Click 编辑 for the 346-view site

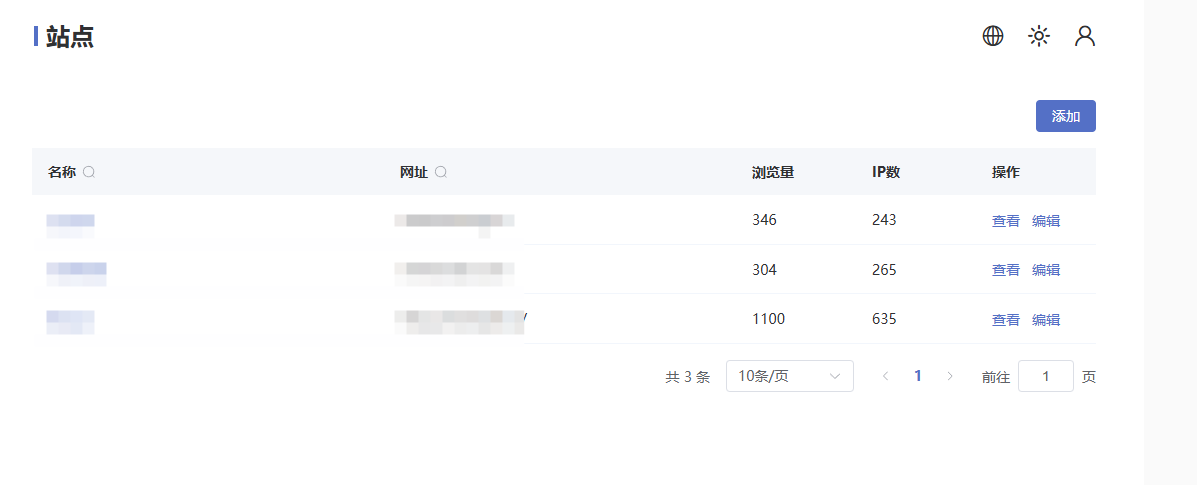pos(1046,221)
